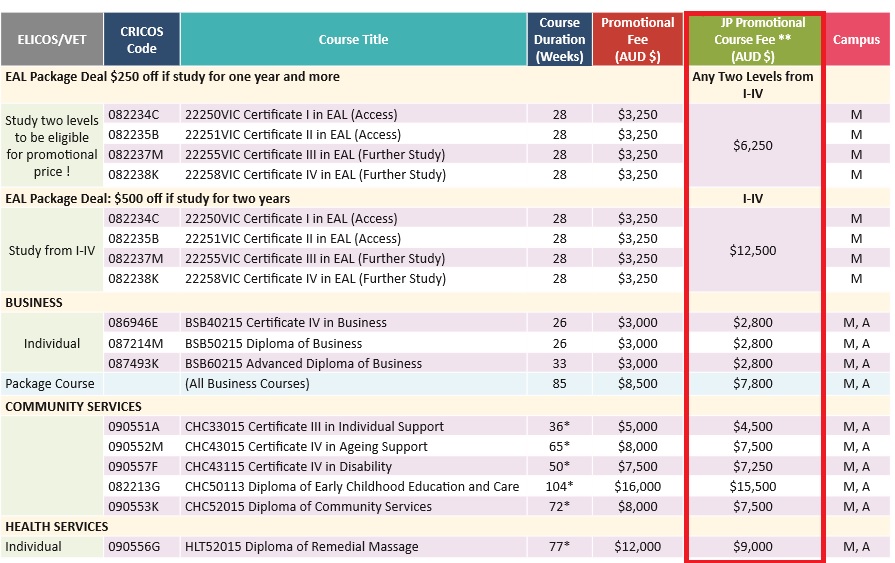The image size is (895, 563).
Task: Click the $6,250 JP promotional fee cell
Action: 753,145
